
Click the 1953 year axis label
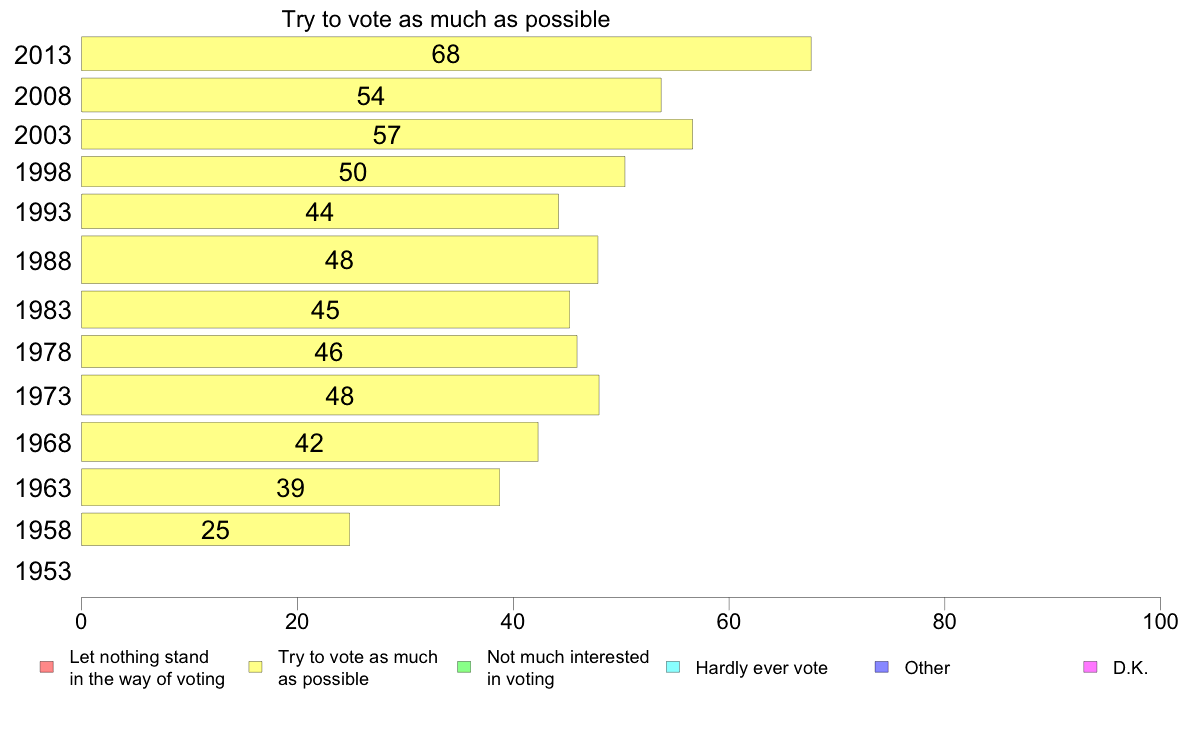[x=43, y=571]
